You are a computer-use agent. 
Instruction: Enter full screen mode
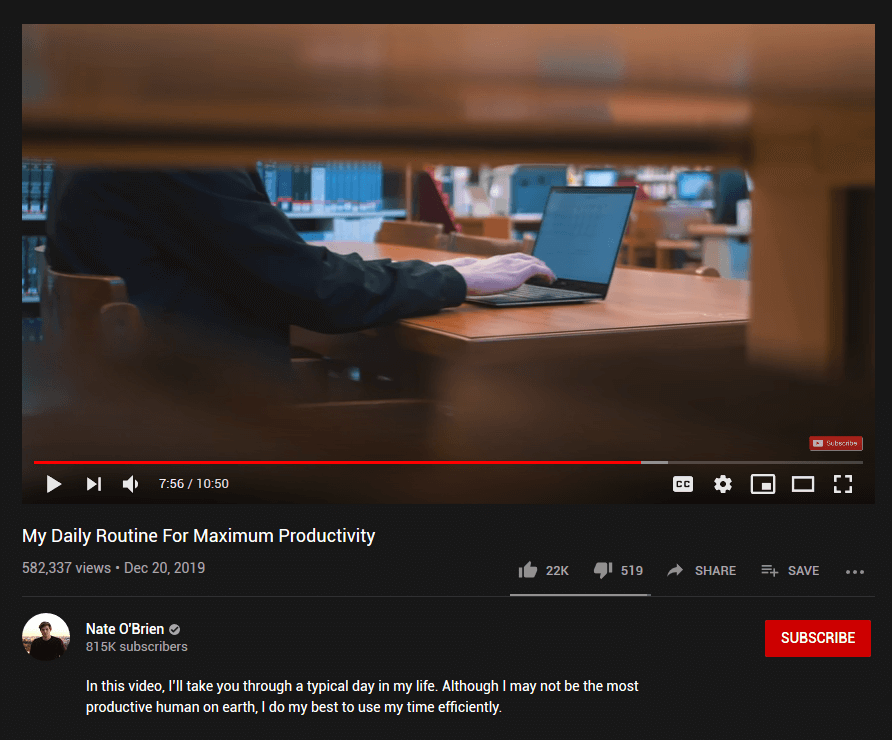coord(843,484)
